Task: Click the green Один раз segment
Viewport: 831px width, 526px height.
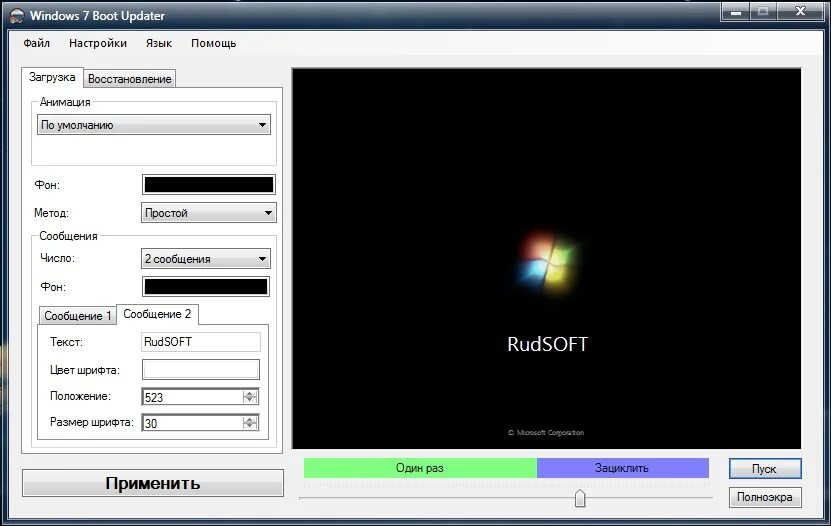Action: (x=420, y=468)
